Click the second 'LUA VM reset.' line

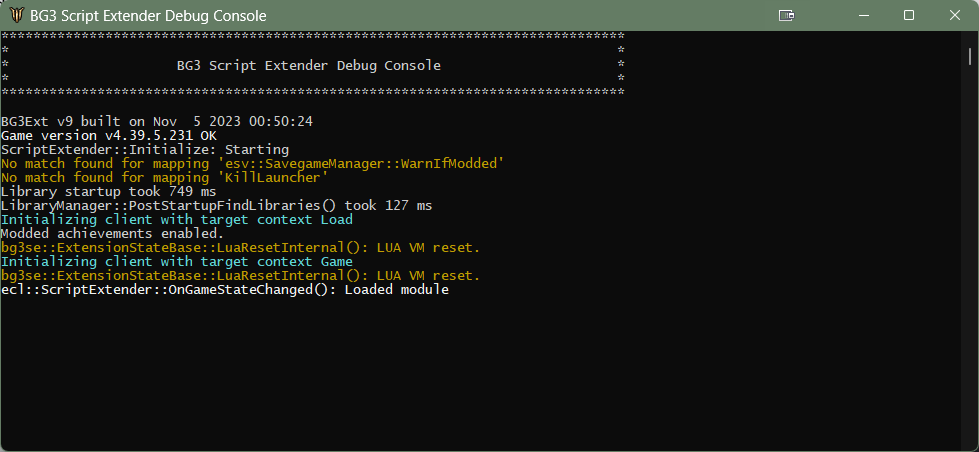point(241,276)
